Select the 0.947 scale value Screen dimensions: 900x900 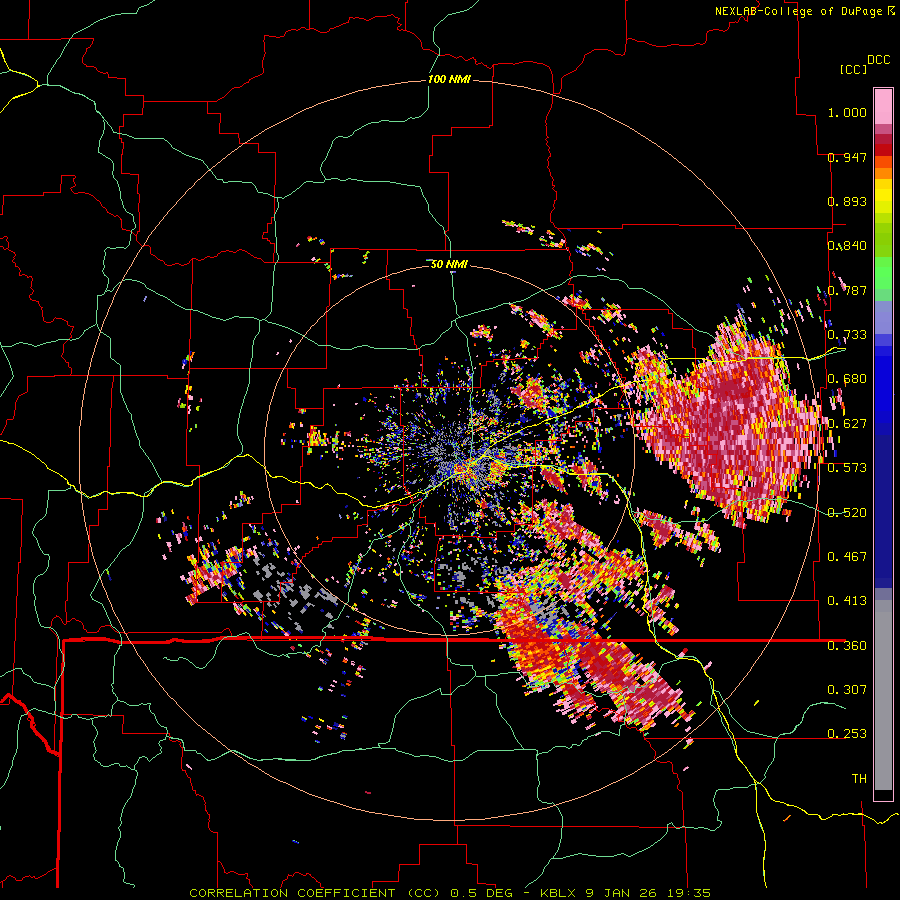pyautogui.click(x=847, y=157)
